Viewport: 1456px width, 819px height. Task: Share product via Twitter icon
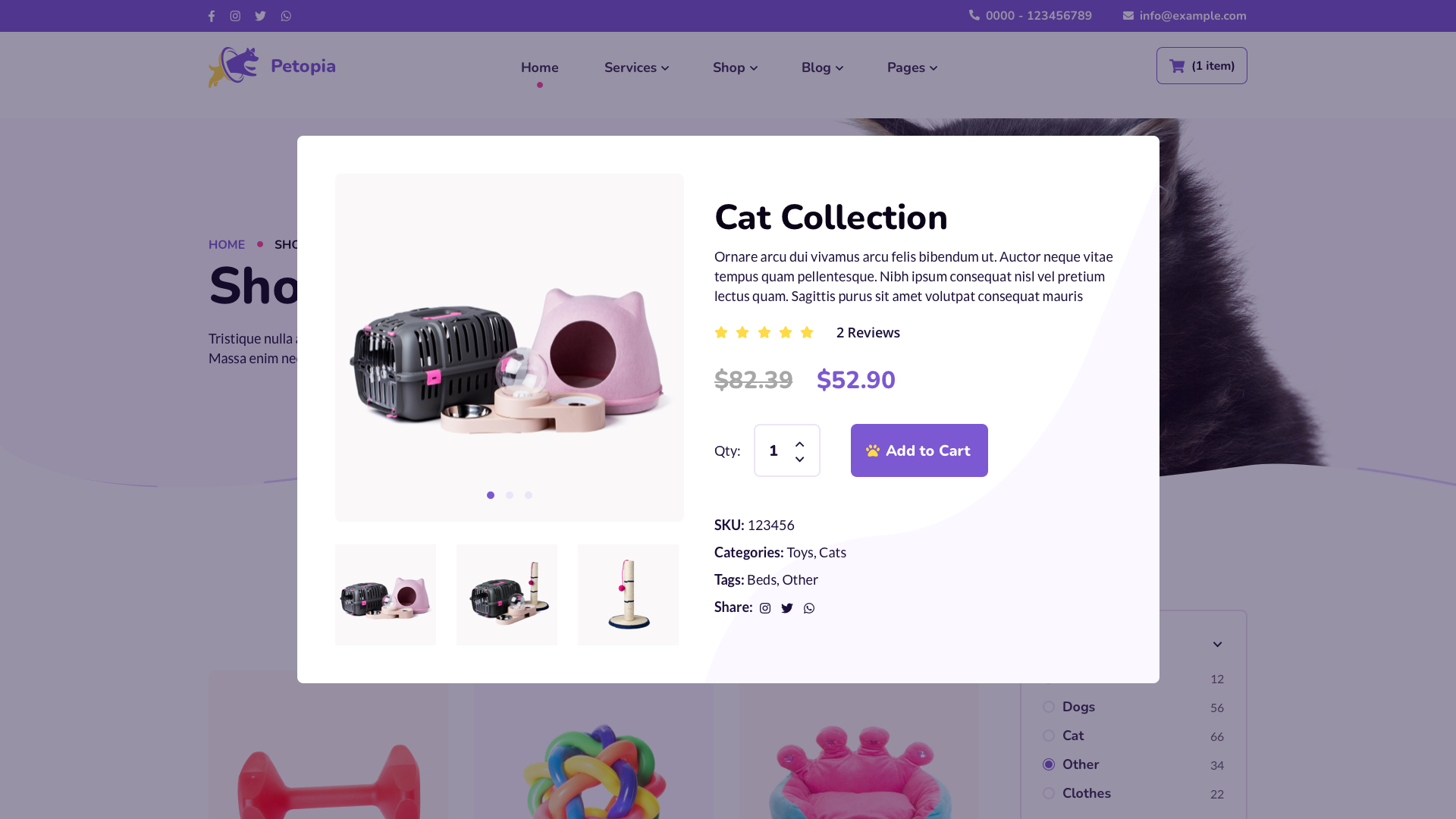(x=787, y=608)
